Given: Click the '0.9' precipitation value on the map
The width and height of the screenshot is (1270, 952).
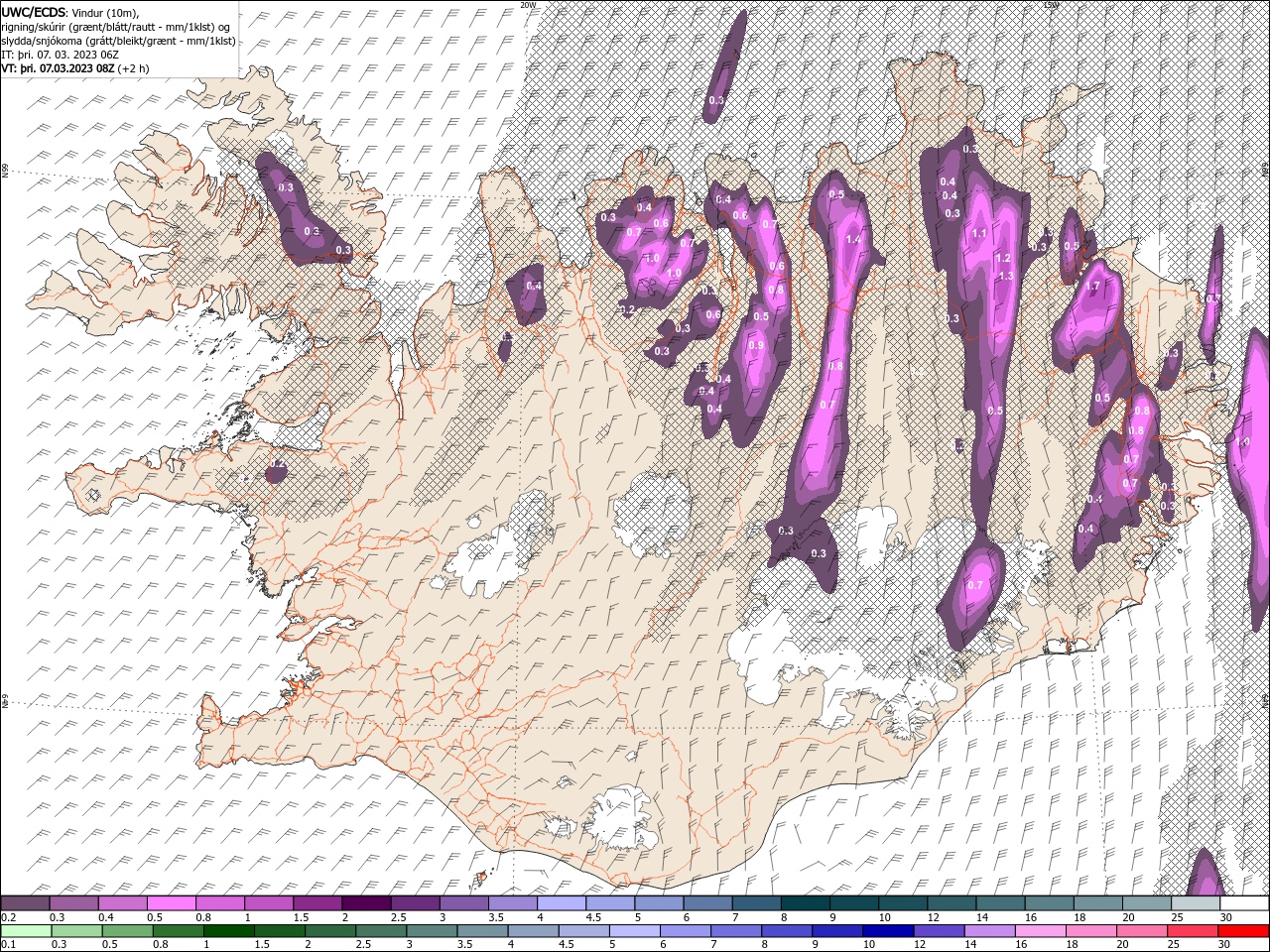Looking at the screenshot, I should [x=756, y=345].
